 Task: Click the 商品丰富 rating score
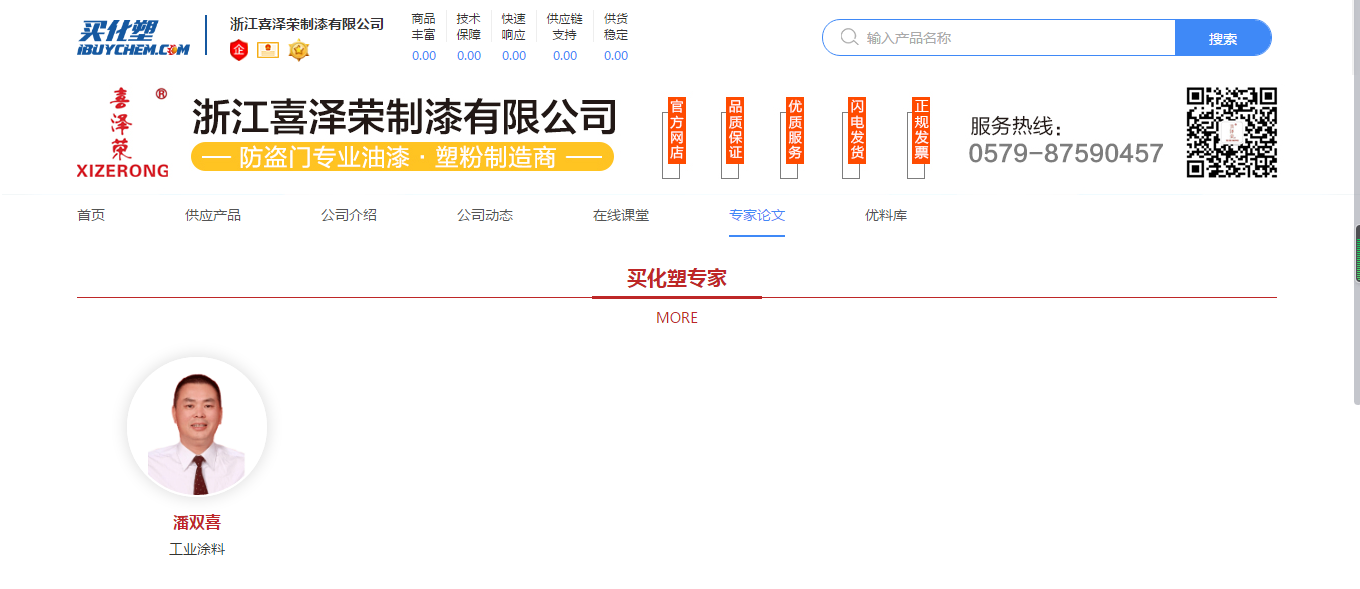424,56
